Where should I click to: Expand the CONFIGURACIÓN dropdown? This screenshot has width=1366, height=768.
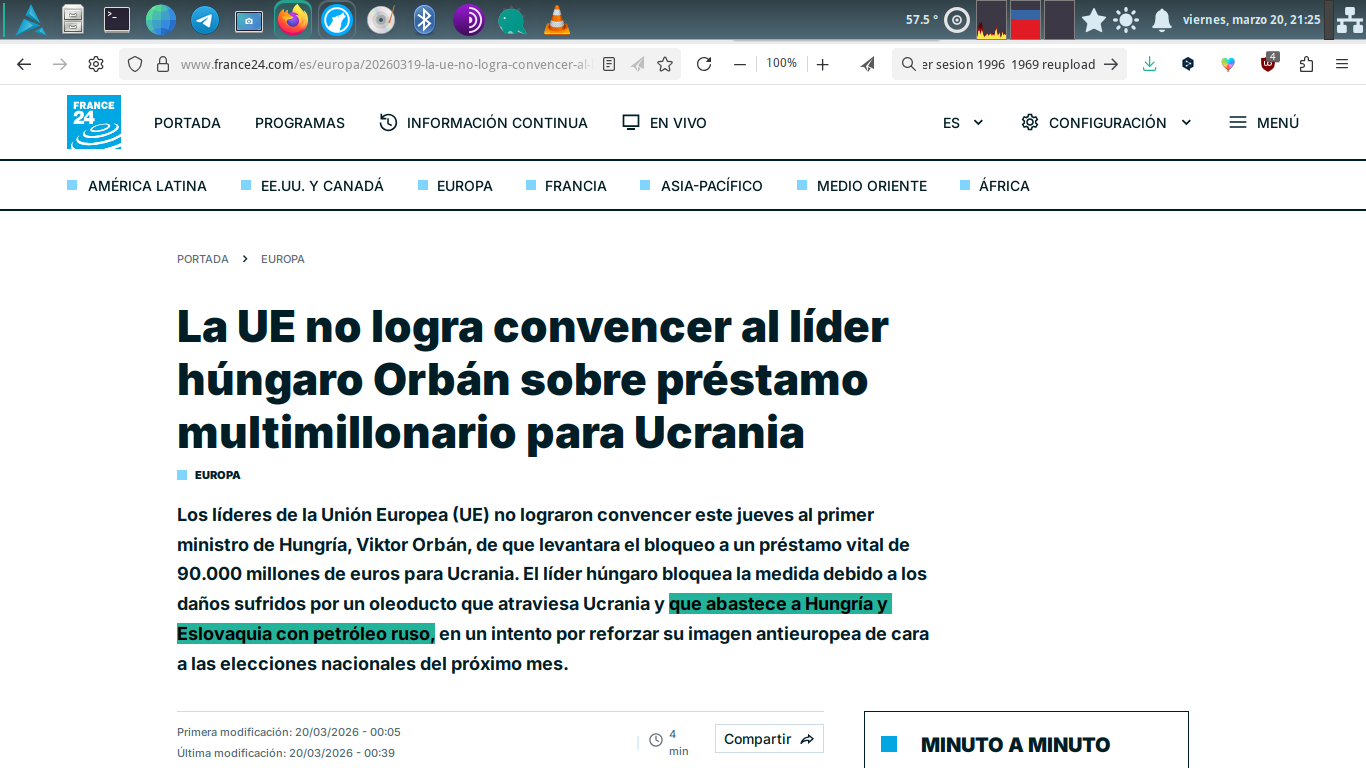coord(1106,123)
